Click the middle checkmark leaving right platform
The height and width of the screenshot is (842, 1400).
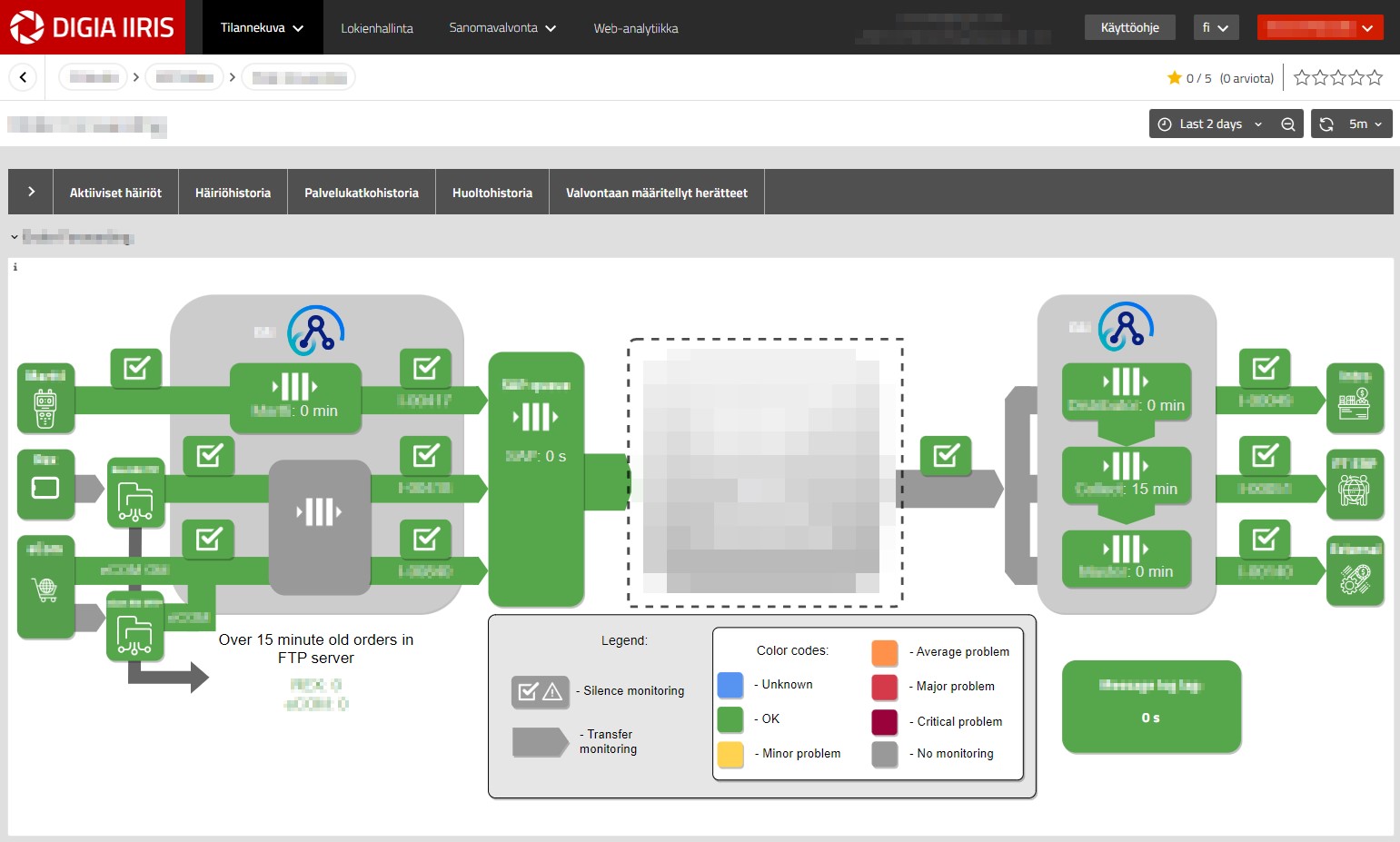(x=1266, y=455)
